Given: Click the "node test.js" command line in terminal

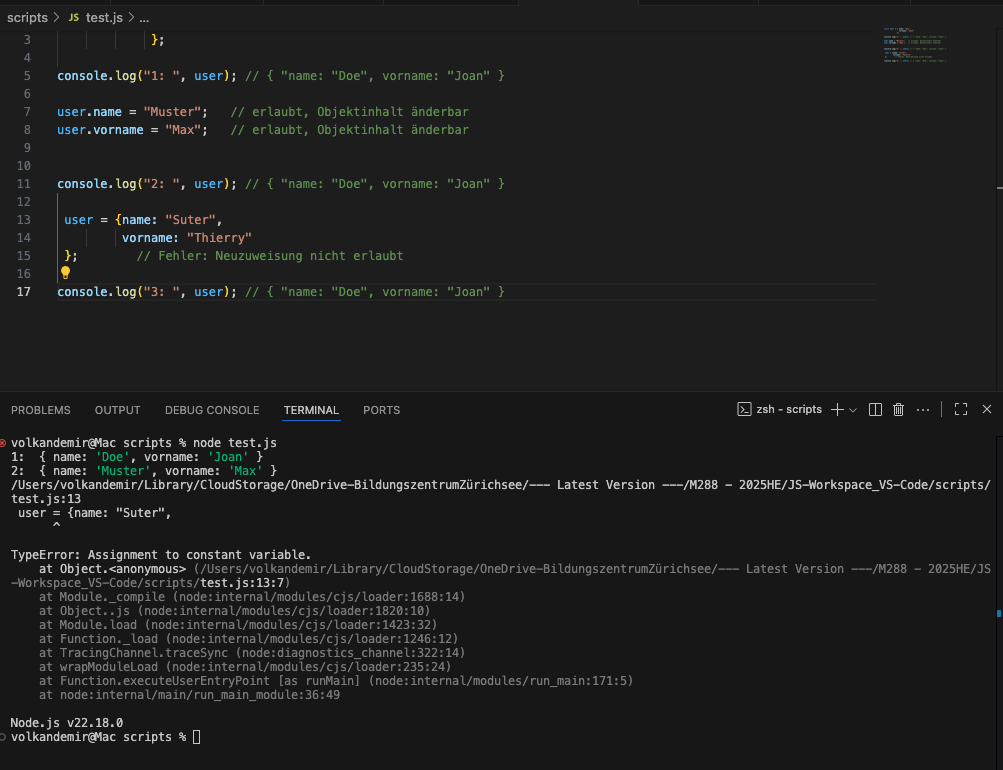Looking at the screenshot, I should [144, 443].
